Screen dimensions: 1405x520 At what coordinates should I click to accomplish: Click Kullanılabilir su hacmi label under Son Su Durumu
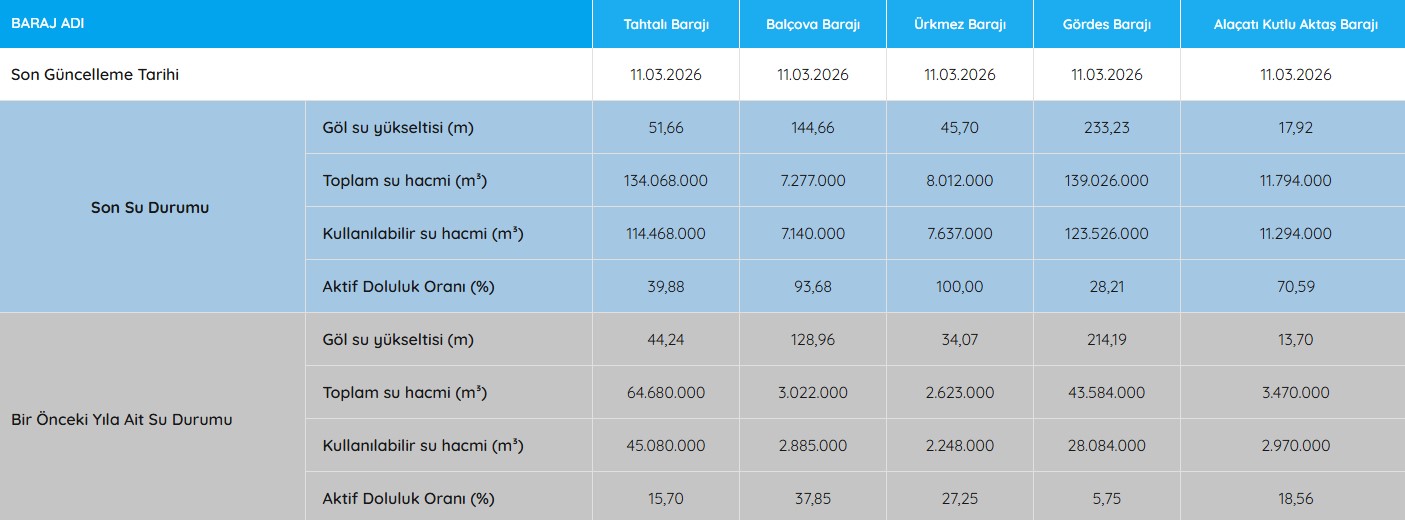pos(423,234)
